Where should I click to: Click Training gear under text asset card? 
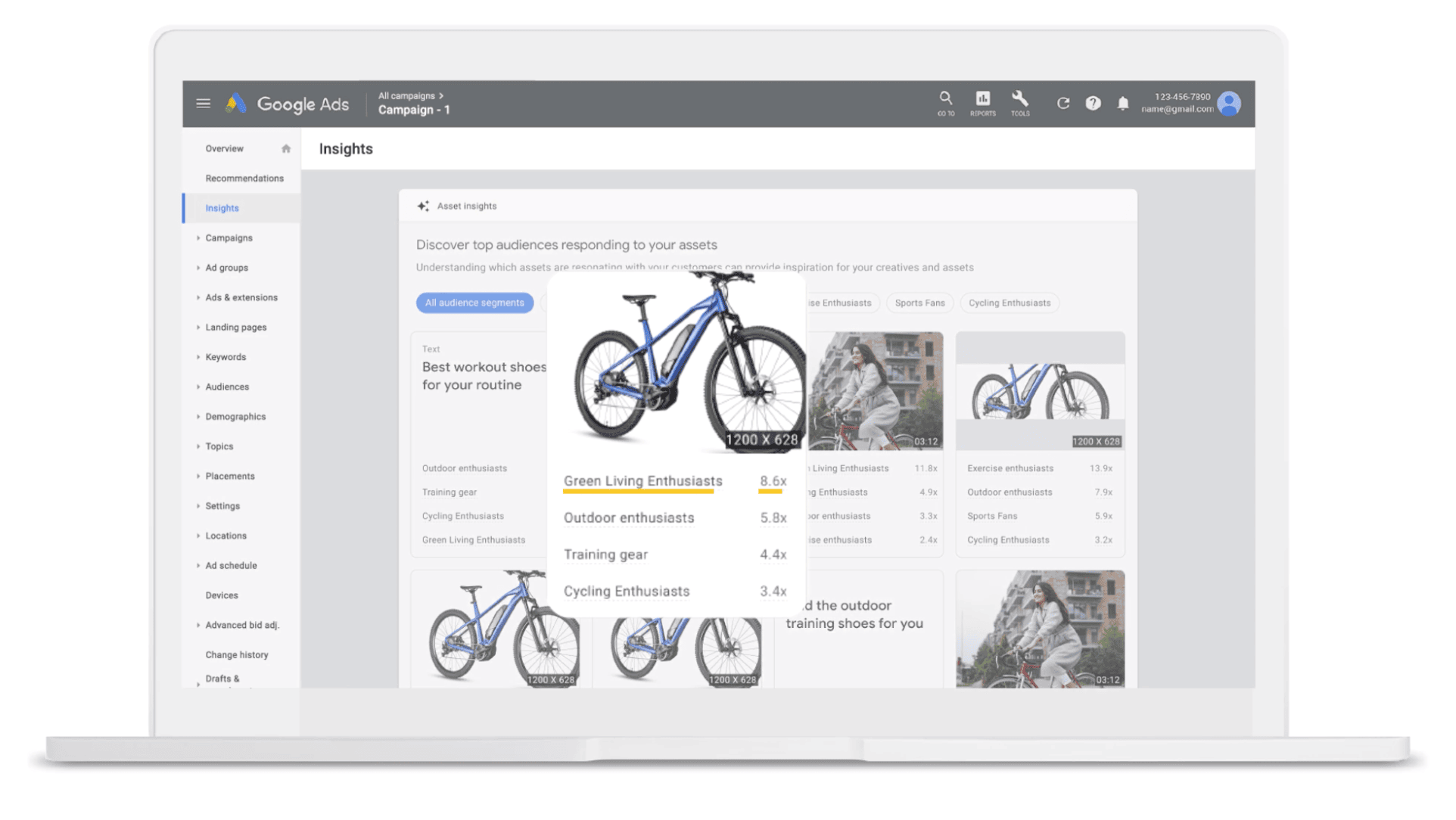[450, 492]
